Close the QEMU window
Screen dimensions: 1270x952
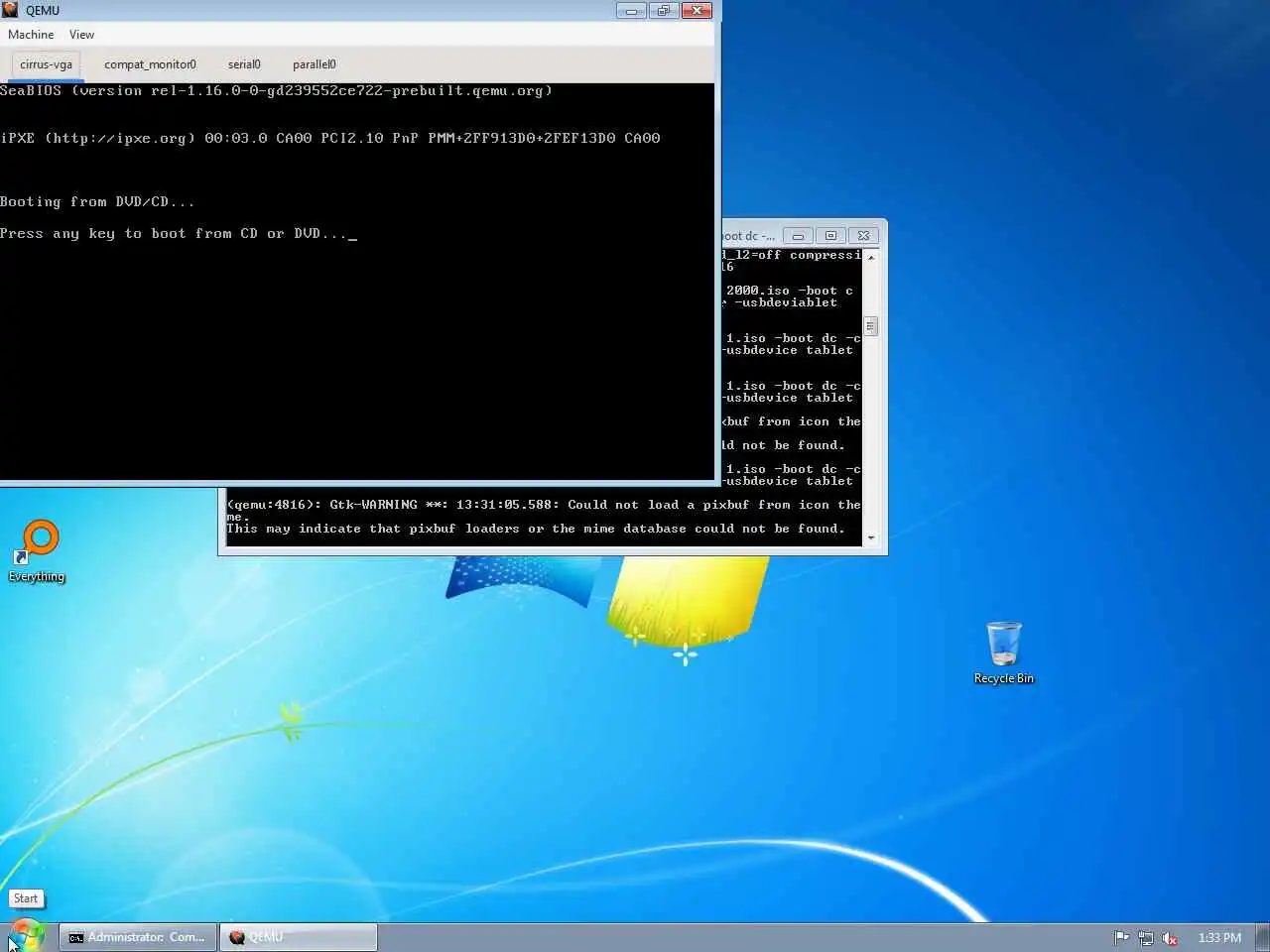click(697, 11)
